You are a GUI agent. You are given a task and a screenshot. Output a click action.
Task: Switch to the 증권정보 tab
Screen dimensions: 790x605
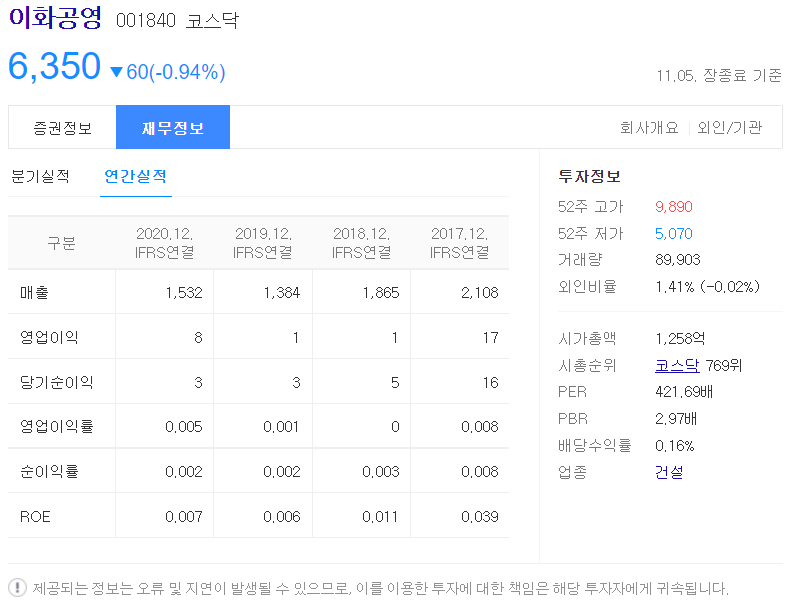(x=62, y=127)
